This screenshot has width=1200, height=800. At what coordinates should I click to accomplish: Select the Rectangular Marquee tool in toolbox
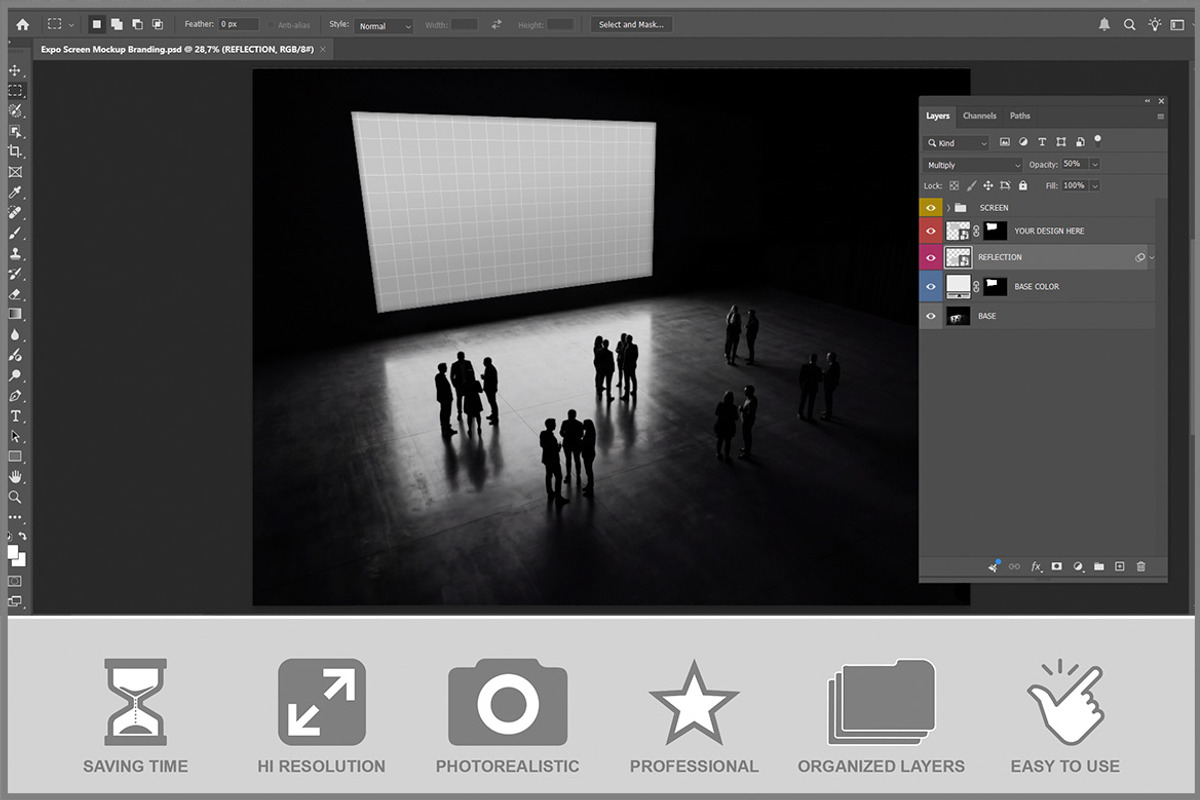point(15,91)
